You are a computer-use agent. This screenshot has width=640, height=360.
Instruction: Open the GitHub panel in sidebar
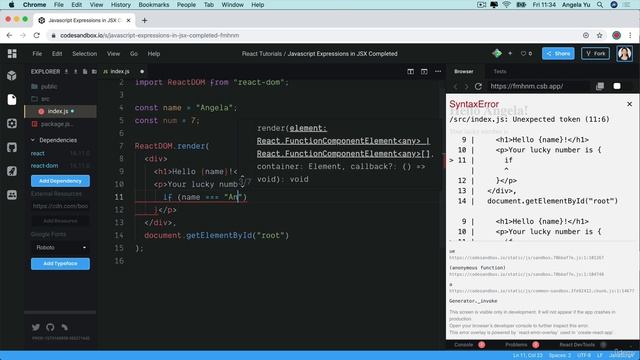point(12,147)
